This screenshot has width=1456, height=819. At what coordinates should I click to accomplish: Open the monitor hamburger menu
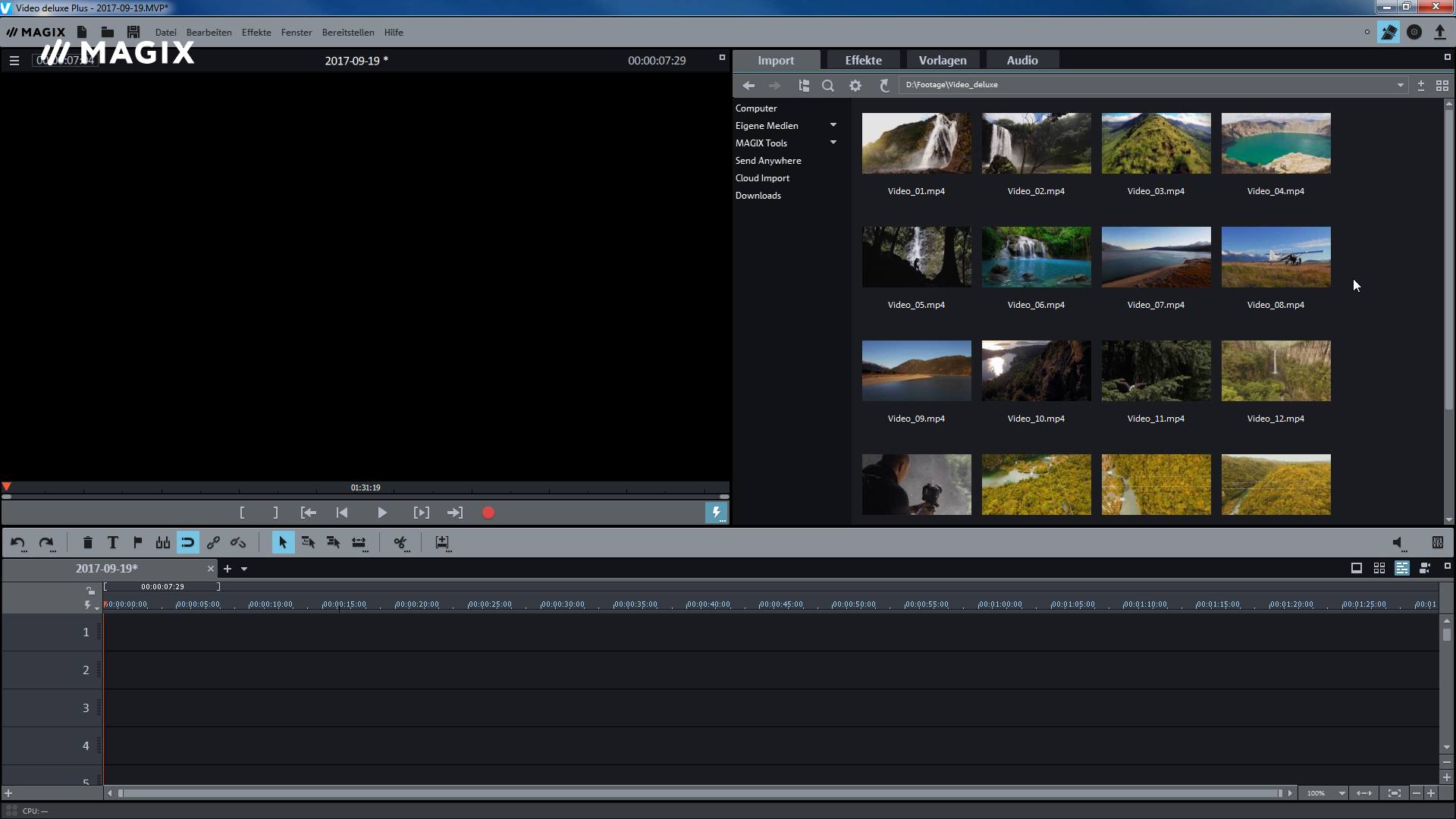tap(14, 61)
